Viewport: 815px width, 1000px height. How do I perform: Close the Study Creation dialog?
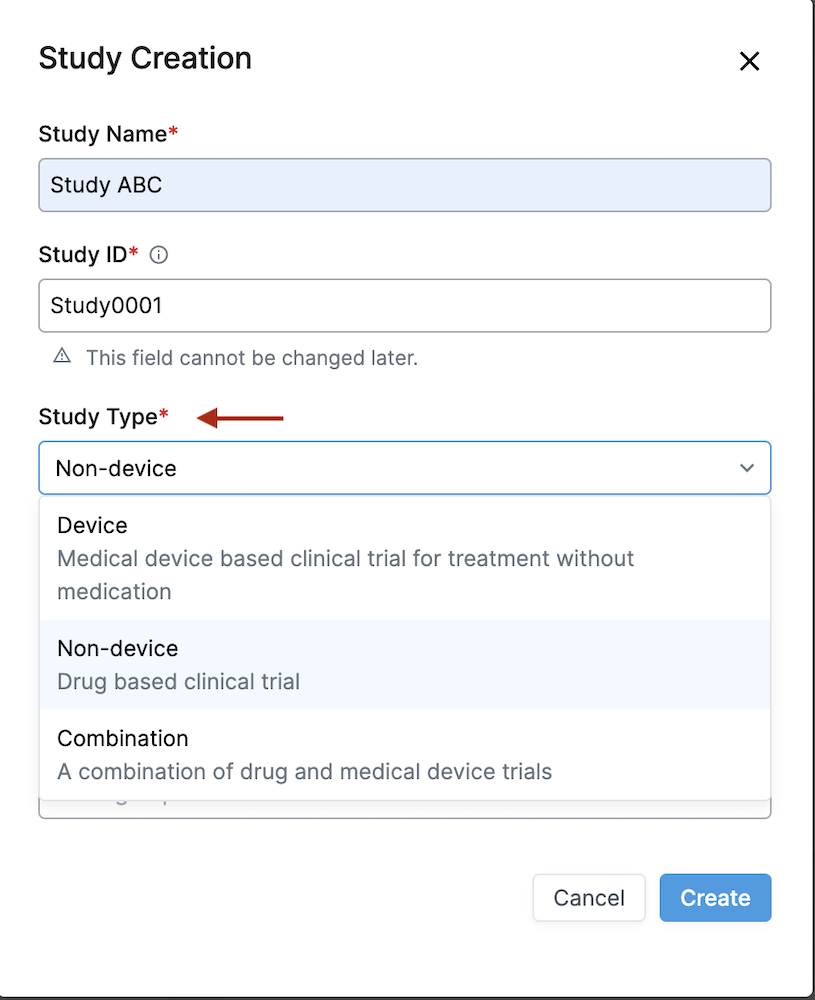pos(749,61)
